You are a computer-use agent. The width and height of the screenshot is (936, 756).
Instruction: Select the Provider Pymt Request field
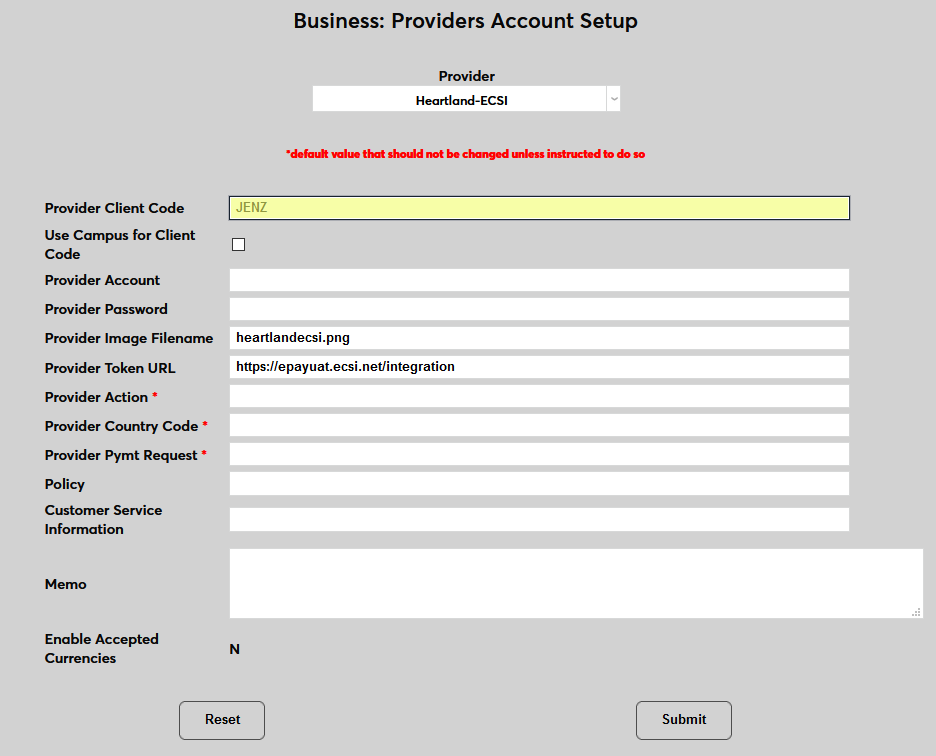pos(539,454)
